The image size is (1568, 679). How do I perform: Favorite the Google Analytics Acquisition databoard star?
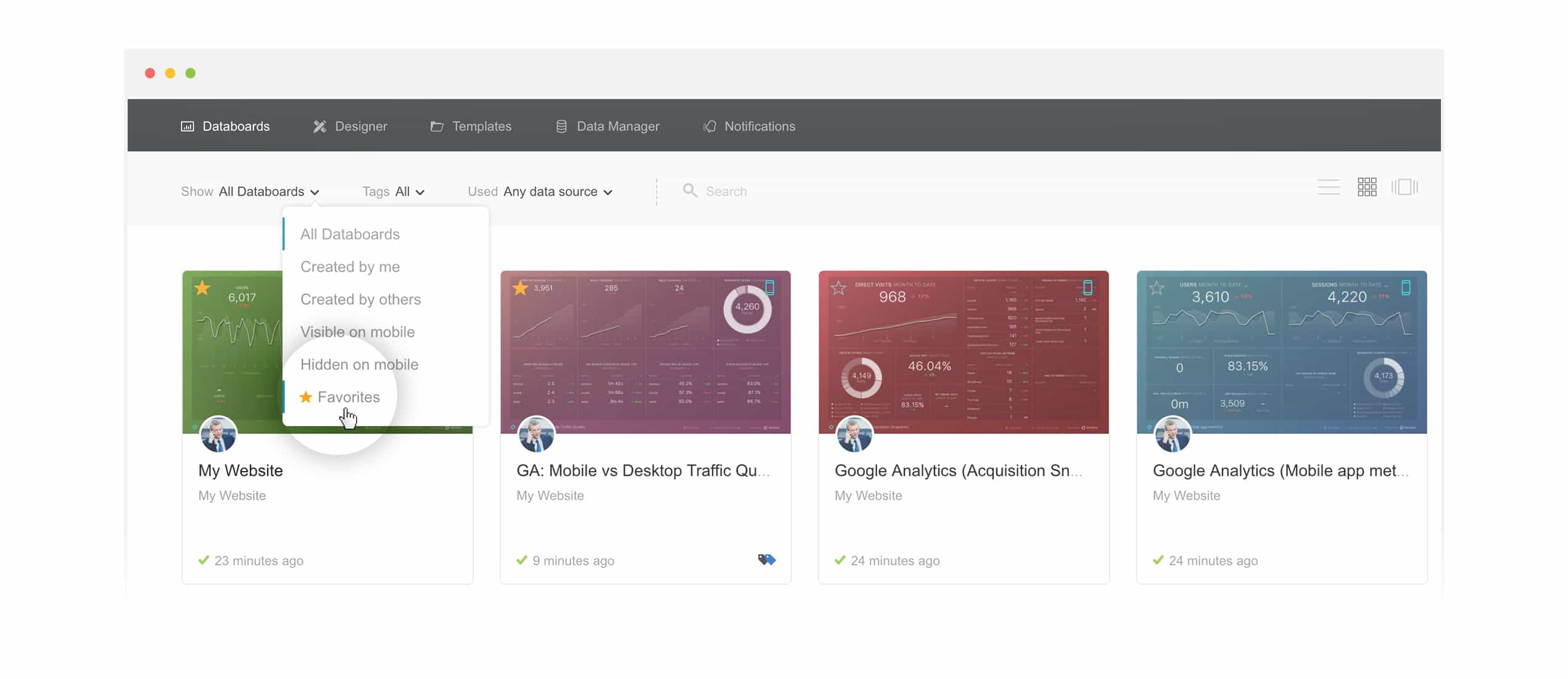point(838,288)
